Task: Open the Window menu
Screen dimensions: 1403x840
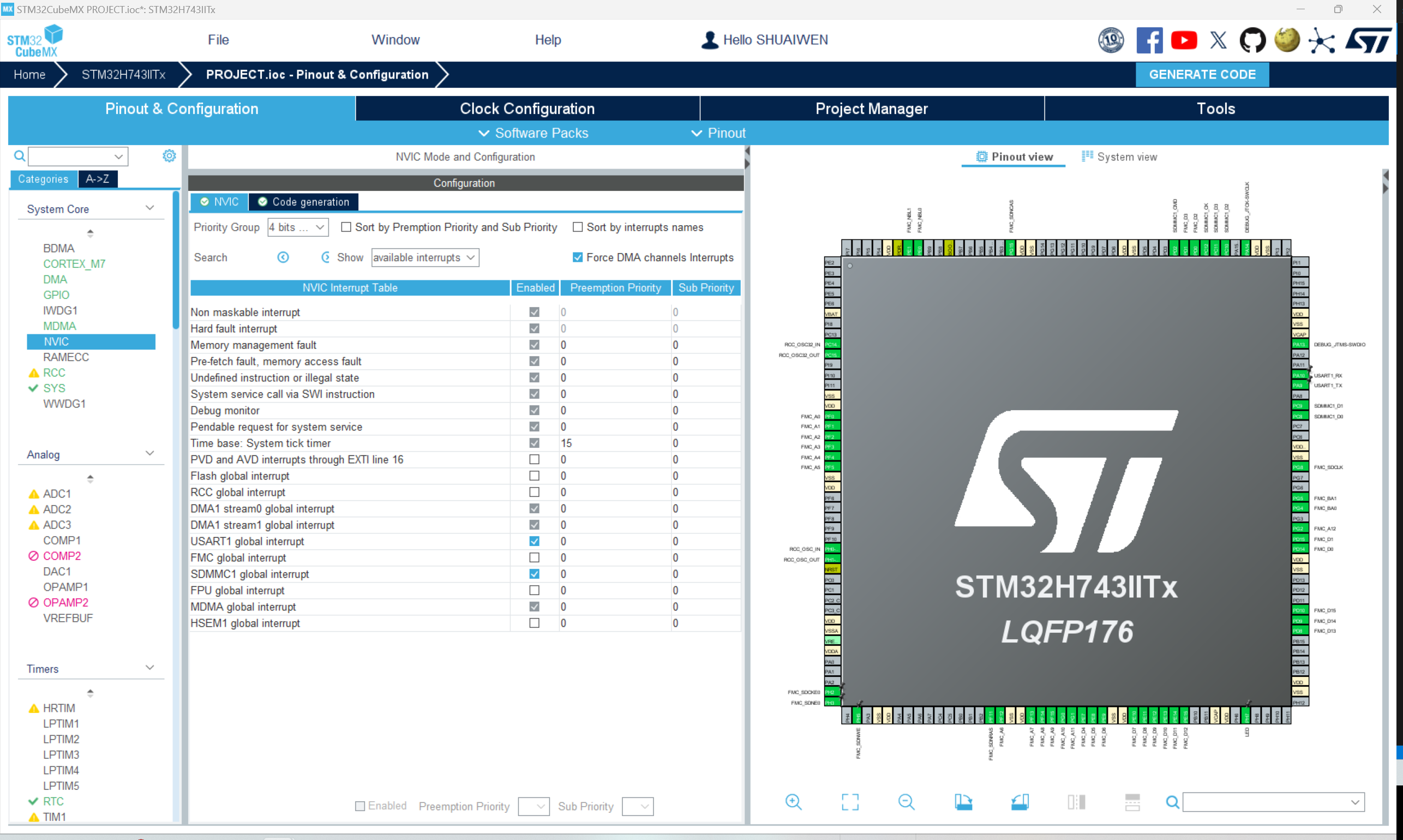Action: (395, 40)
